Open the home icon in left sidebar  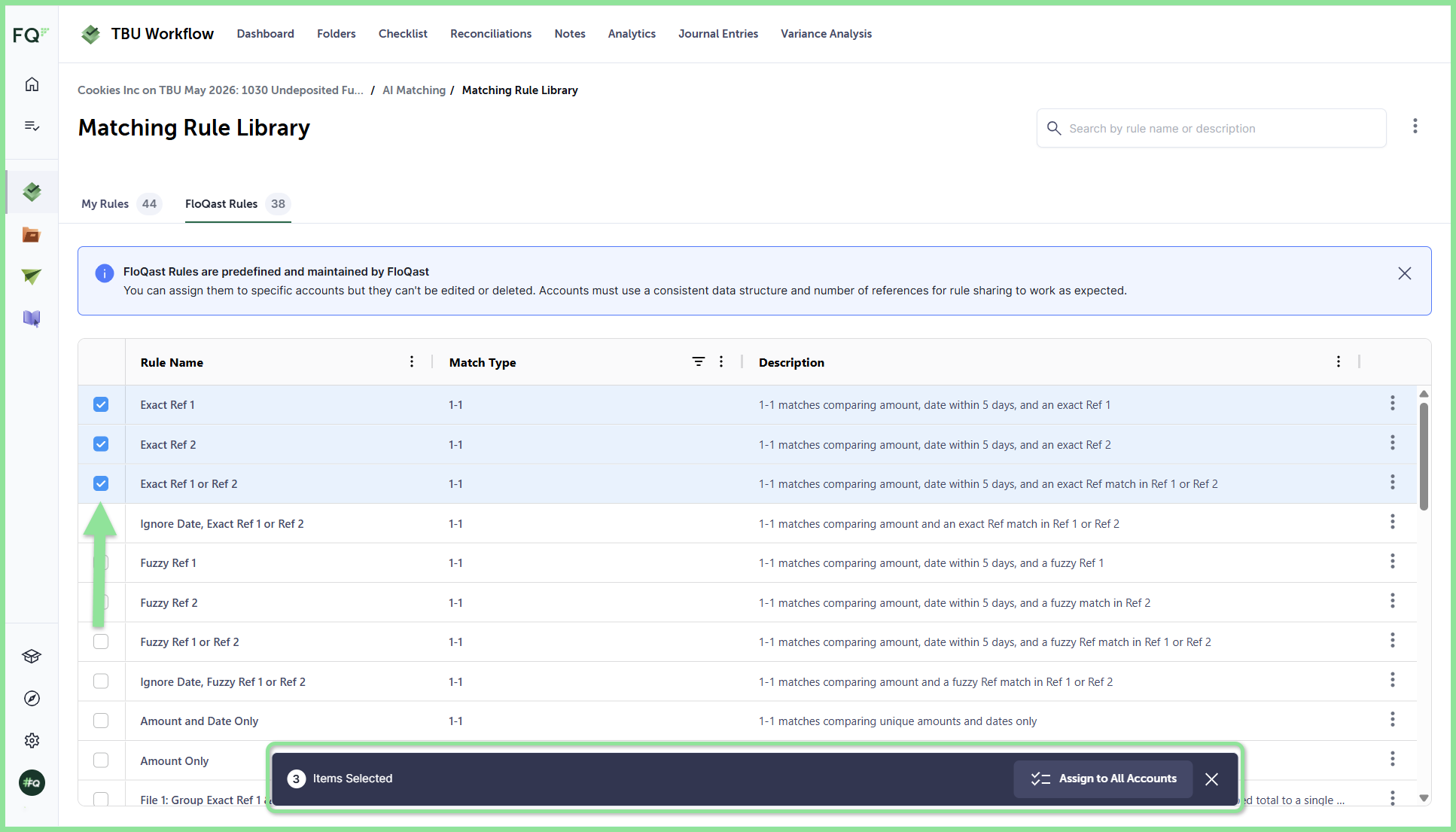(32, 84)
